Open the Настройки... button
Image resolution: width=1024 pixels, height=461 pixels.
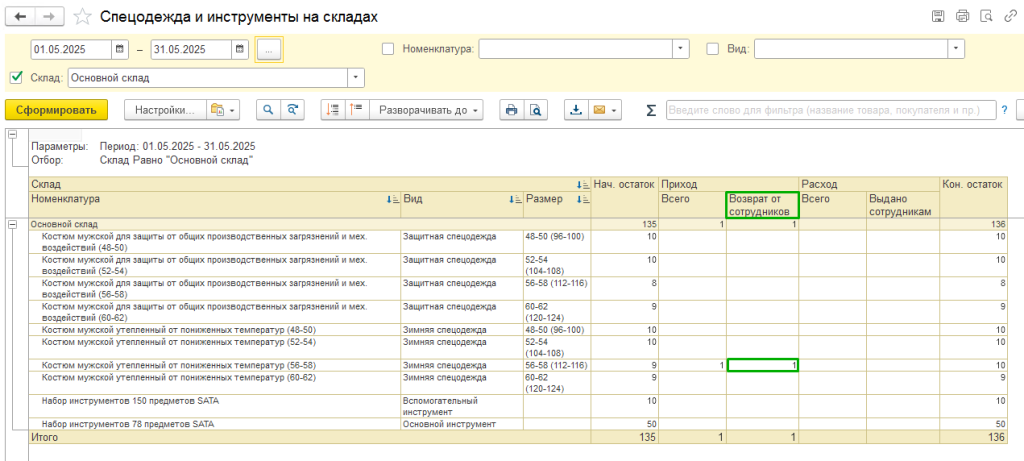point(164,110)
